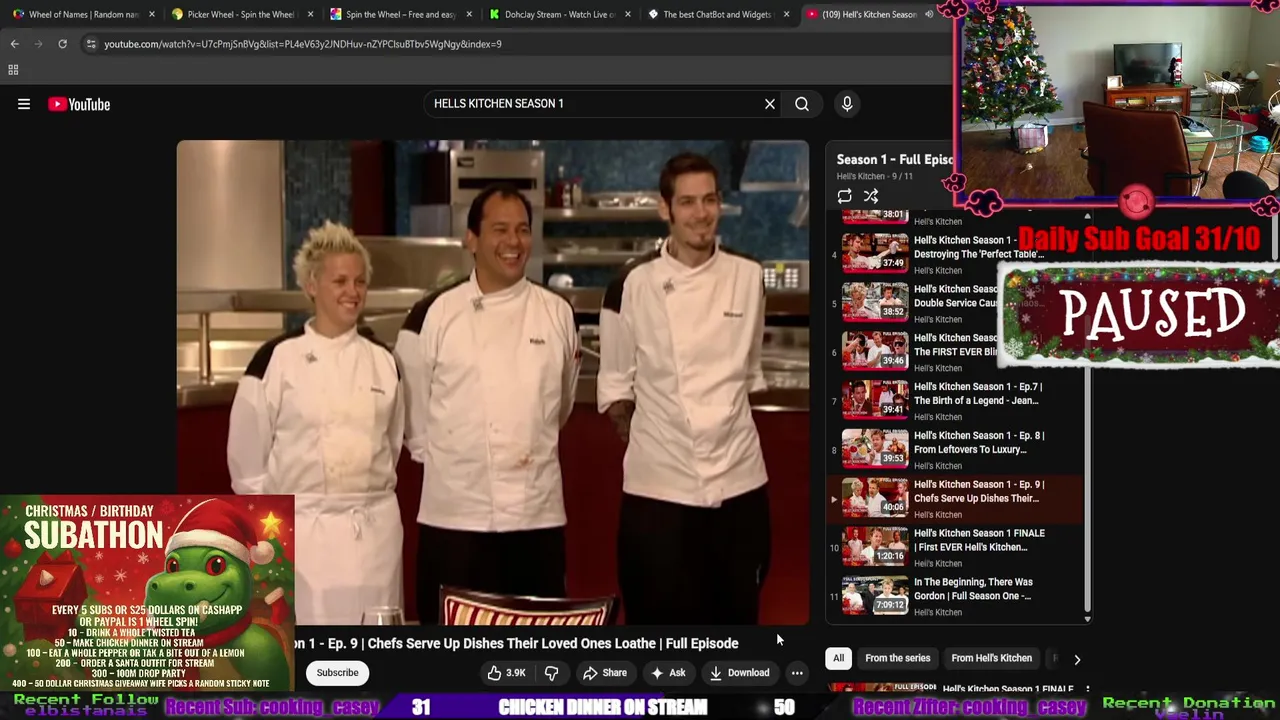This screenshot has height=720, width=1280.
Task: Open Season 1 playlist title
Action: 894,159
